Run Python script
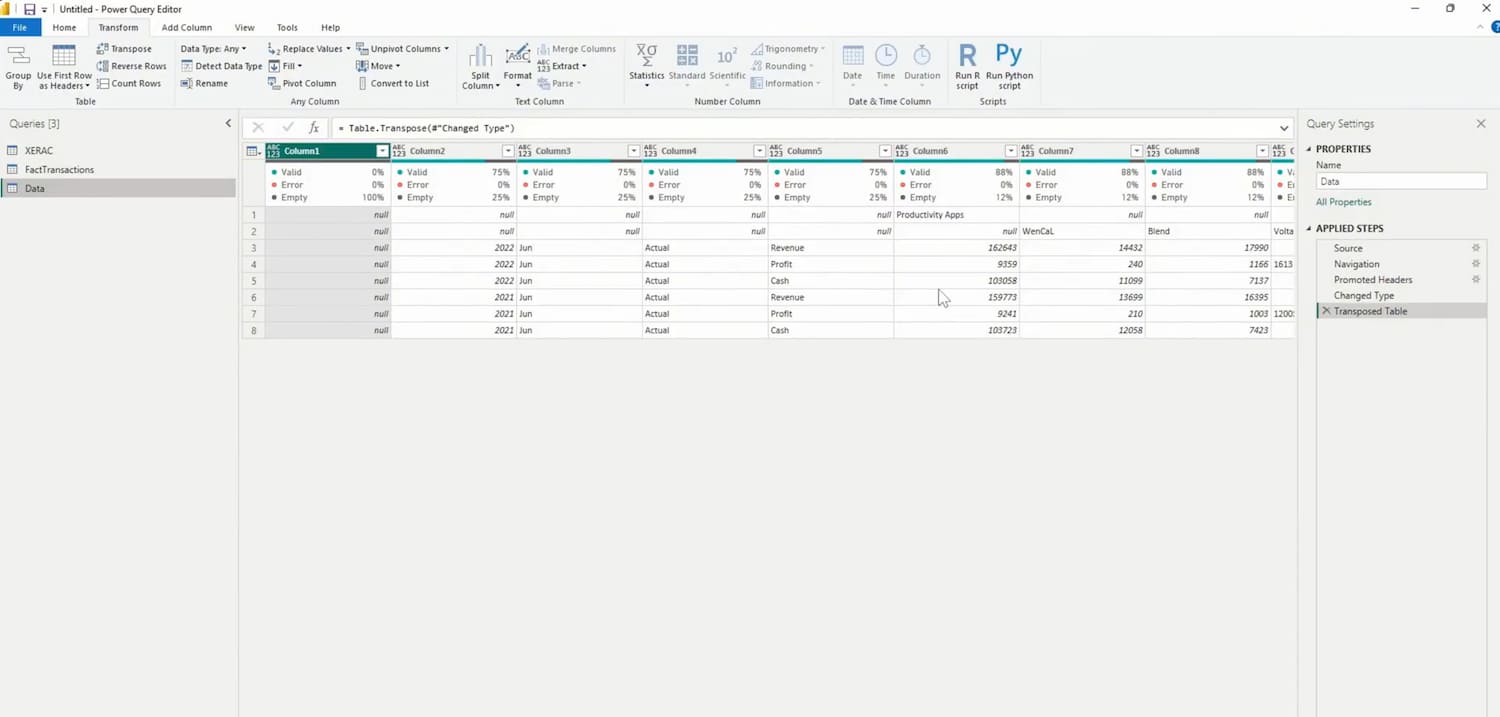The width and height of the screenshot is (1500, 717). tap(1009, 67)
